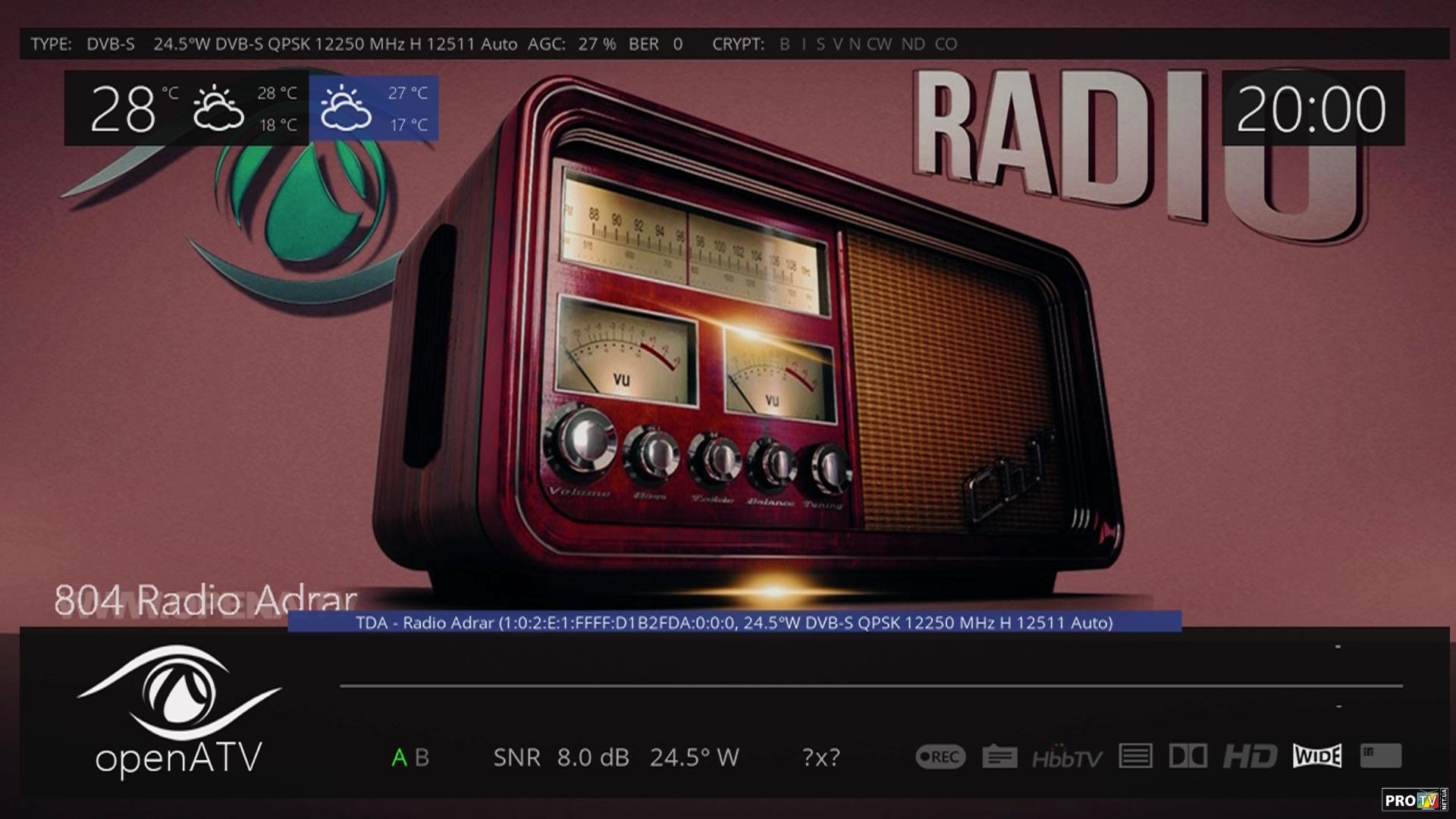Click the event progress bar line
The width and height of the screenshot is (1456, 819).
pyautogui.click(x=871, y=686)
